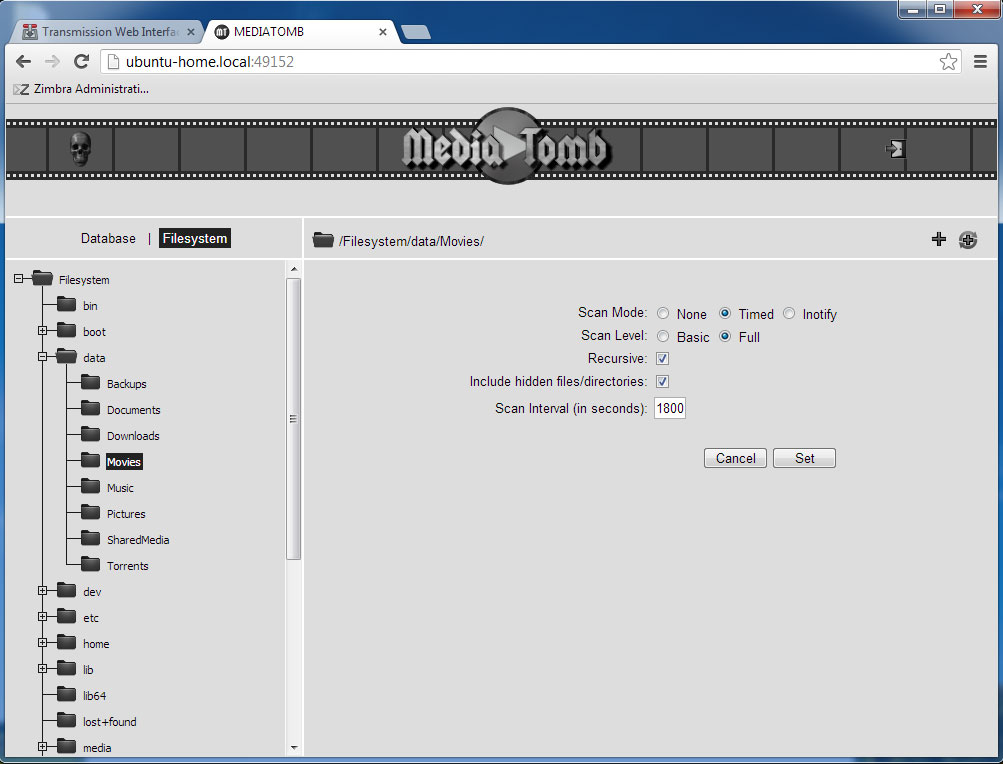Image resolution: width=1003 pixels, height=764 pixels.
Task: Click the tree panel scrollbar thumb
Action: (293, 419)
